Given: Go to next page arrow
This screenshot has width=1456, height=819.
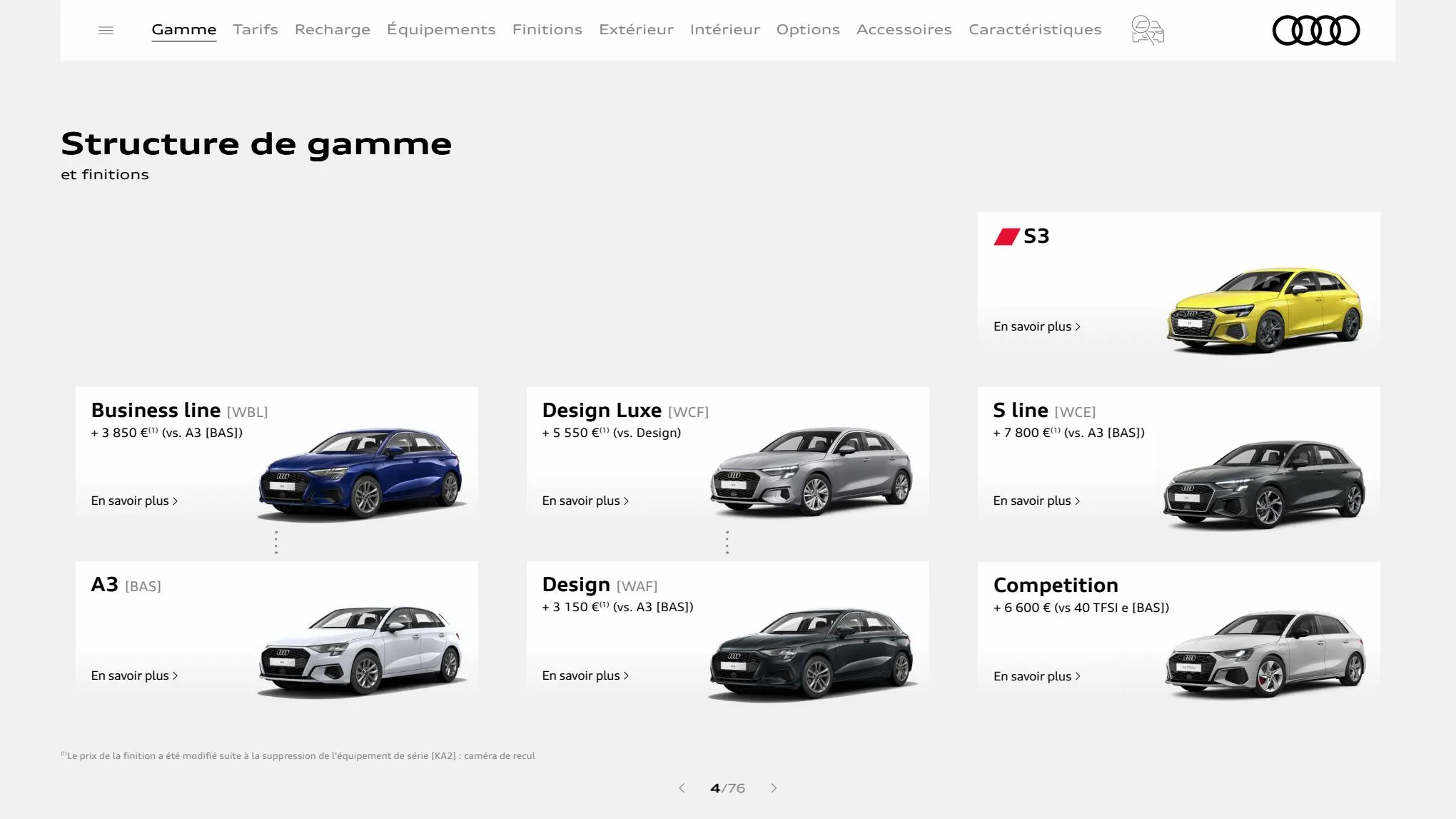Looking at the screenshot, I should point(774,788).
